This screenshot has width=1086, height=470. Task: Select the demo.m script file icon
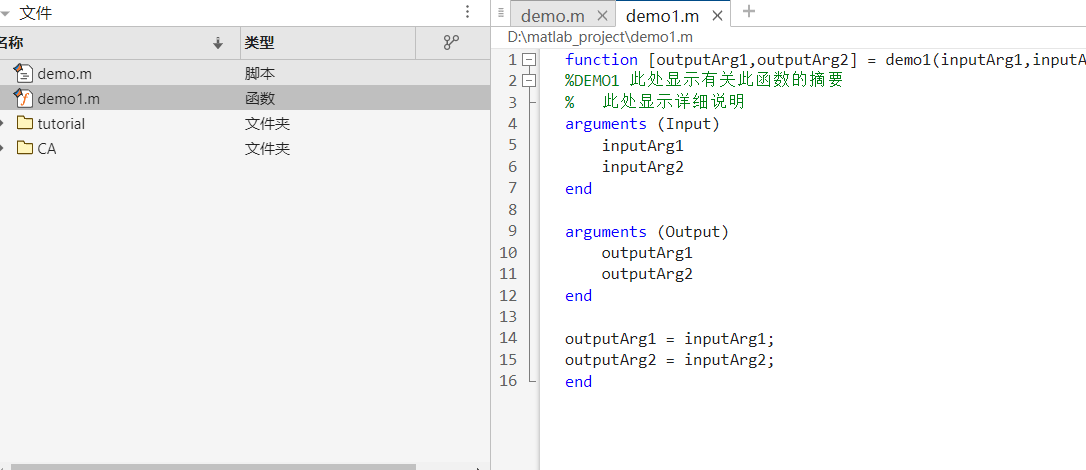24,73
